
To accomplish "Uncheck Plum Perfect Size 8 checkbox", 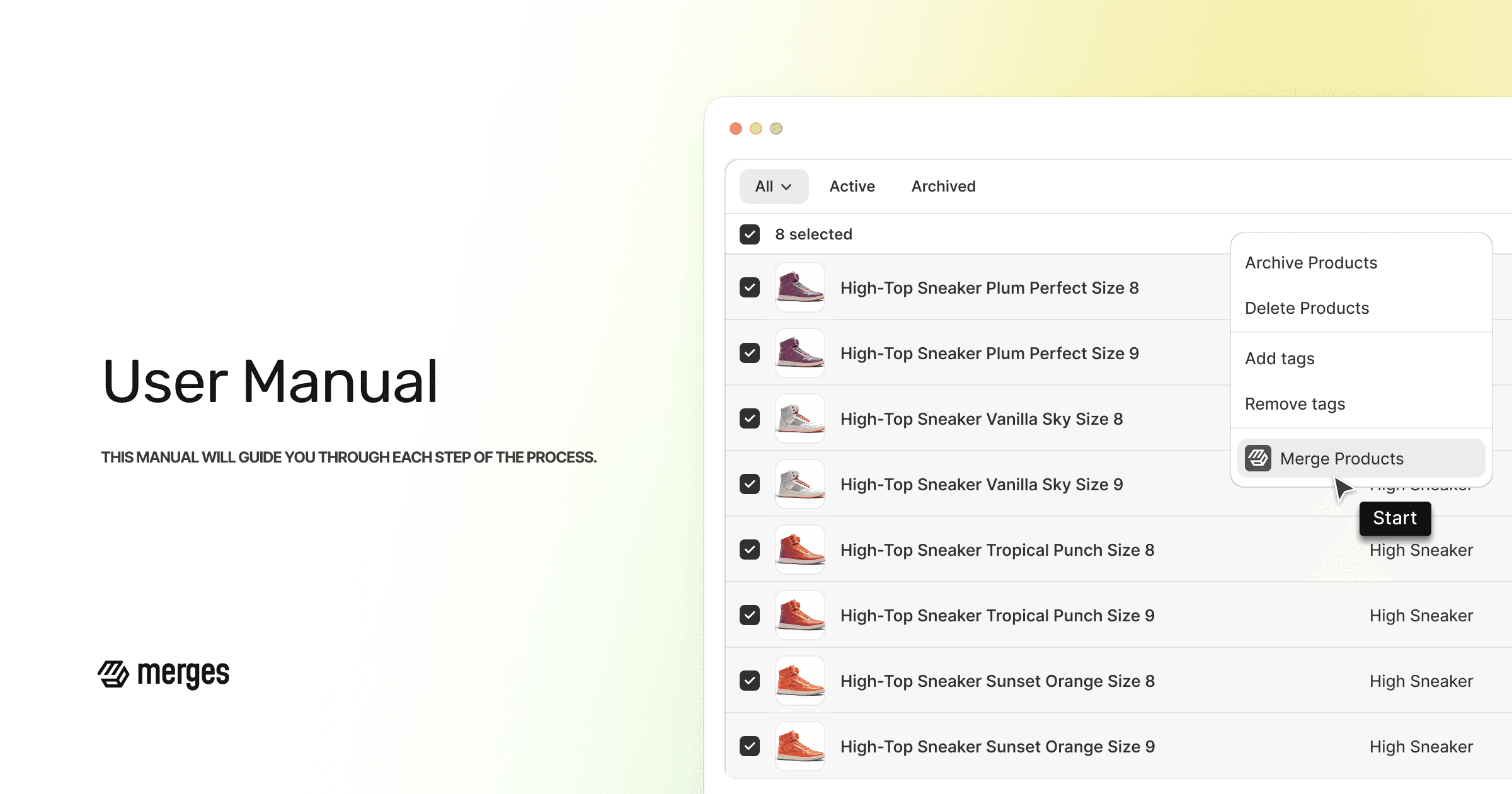I will tap(750, 287).
